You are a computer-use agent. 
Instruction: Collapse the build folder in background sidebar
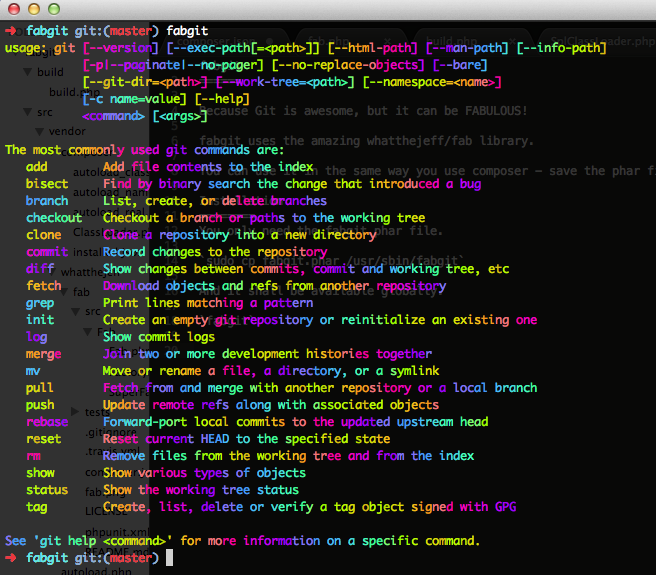[28, 72]
